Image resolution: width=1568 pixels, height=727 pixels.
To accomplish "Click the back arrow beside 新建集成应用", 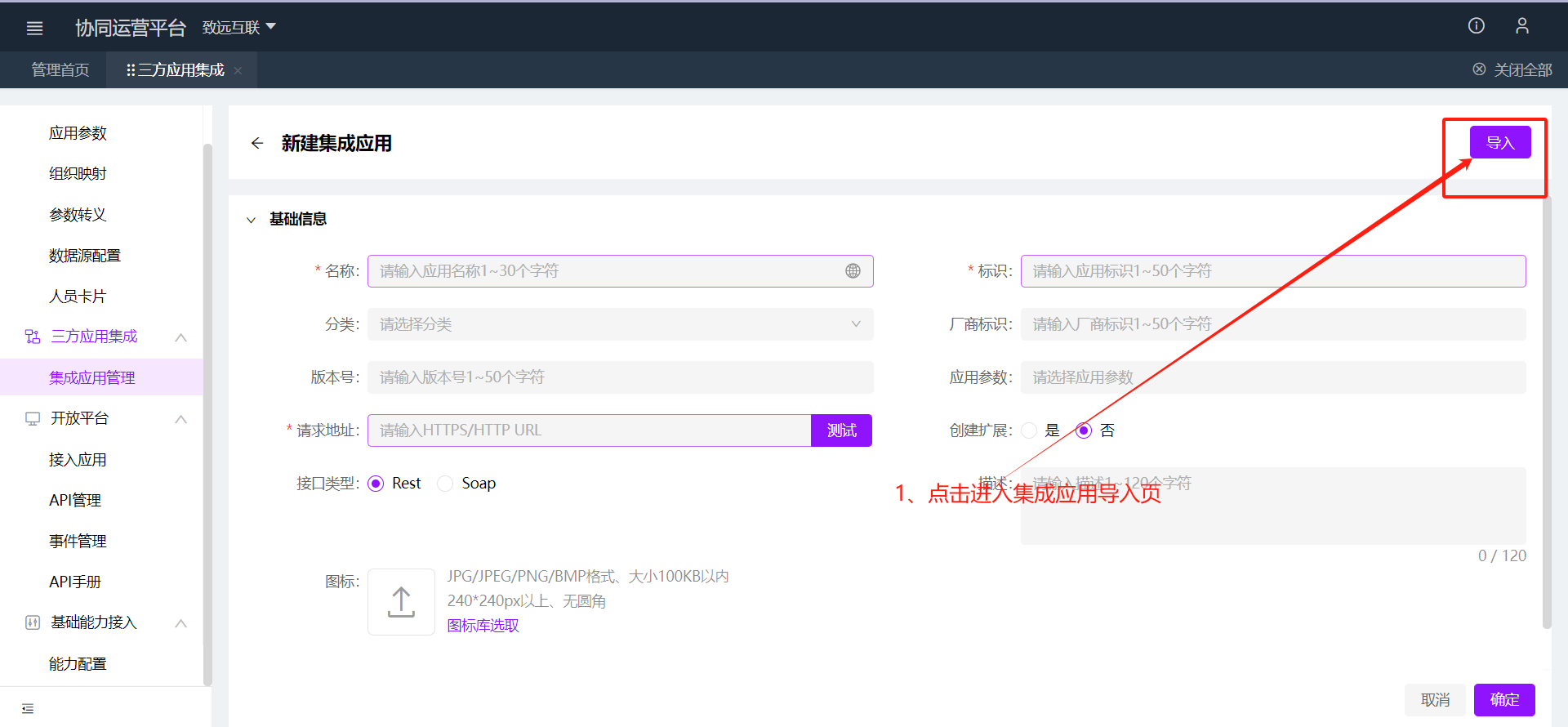I will [257, 144].
